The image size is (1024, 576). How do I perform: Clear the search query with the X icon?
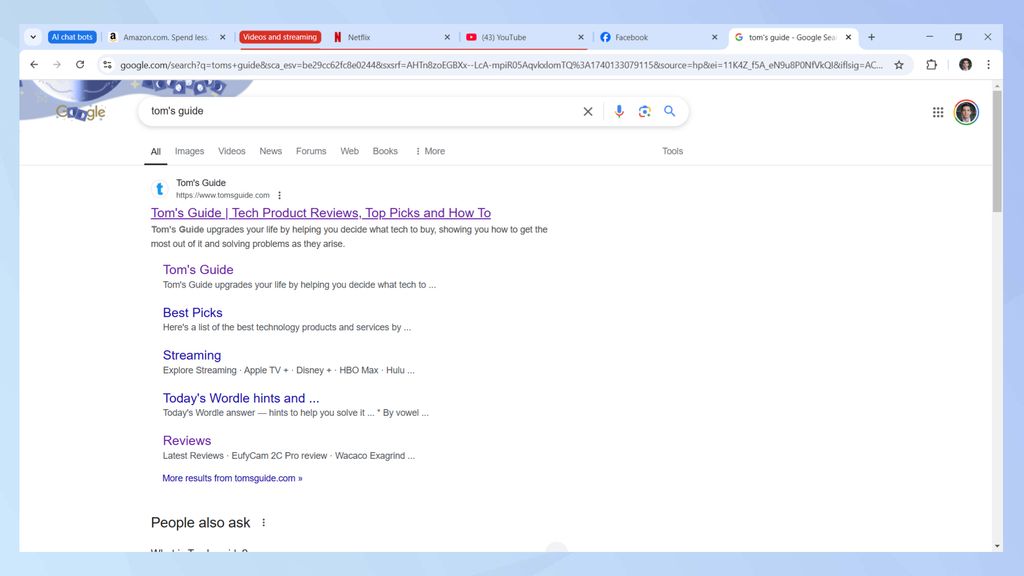[x=588, y=111]
